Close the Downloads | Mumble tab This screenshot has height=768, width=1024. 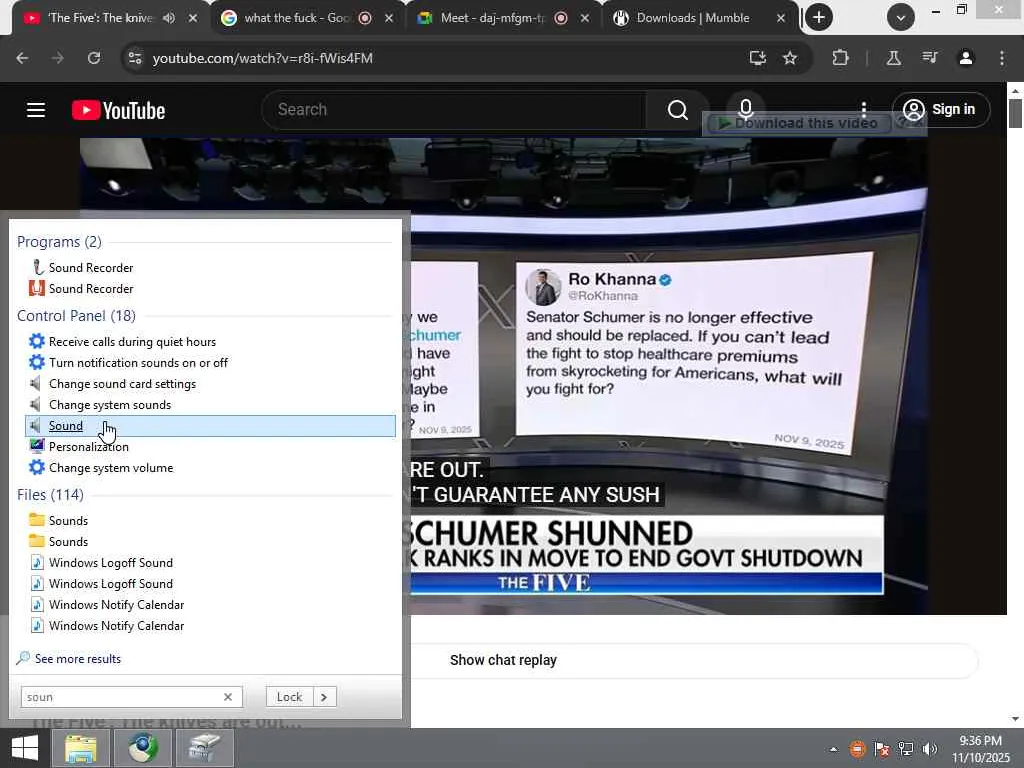click(780, 18)
